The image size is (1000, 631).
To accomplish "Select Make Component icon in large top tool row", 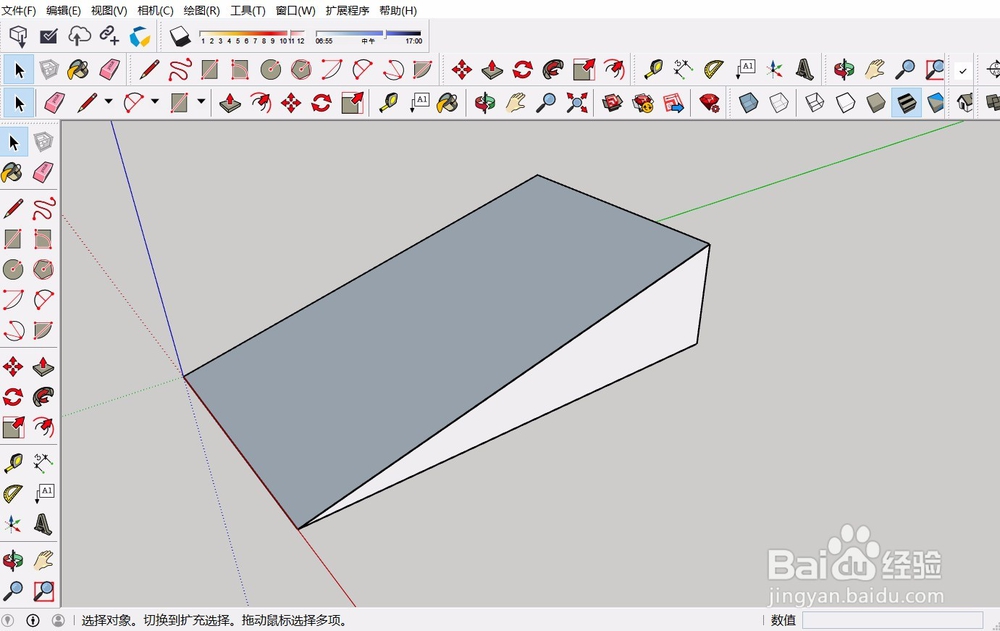I will 48,70.
